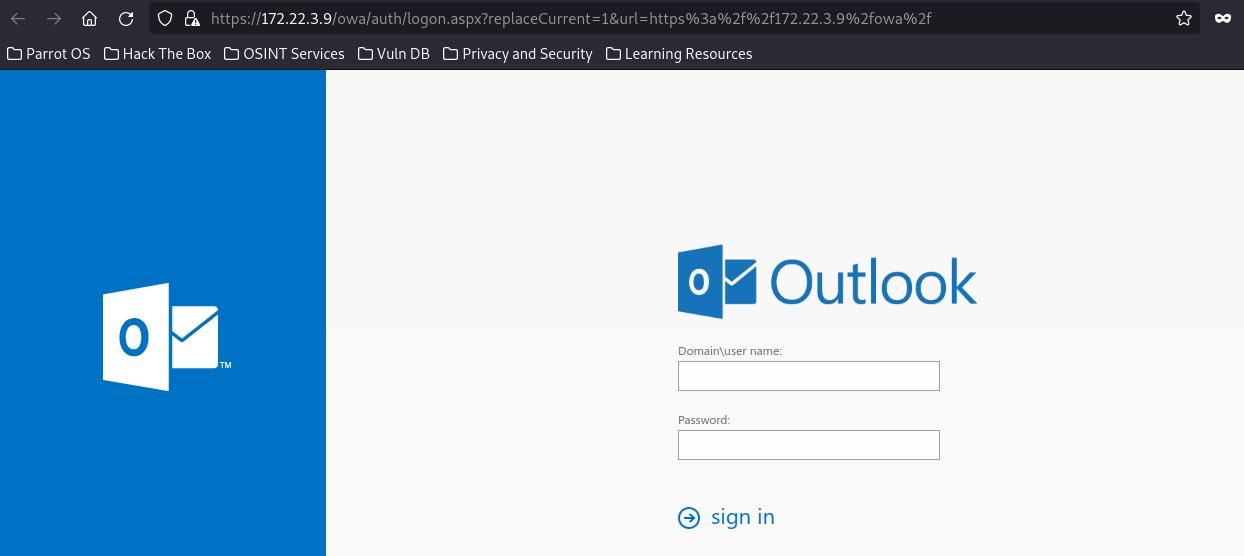Reload the page with the refresh icon

click(126, 18)
